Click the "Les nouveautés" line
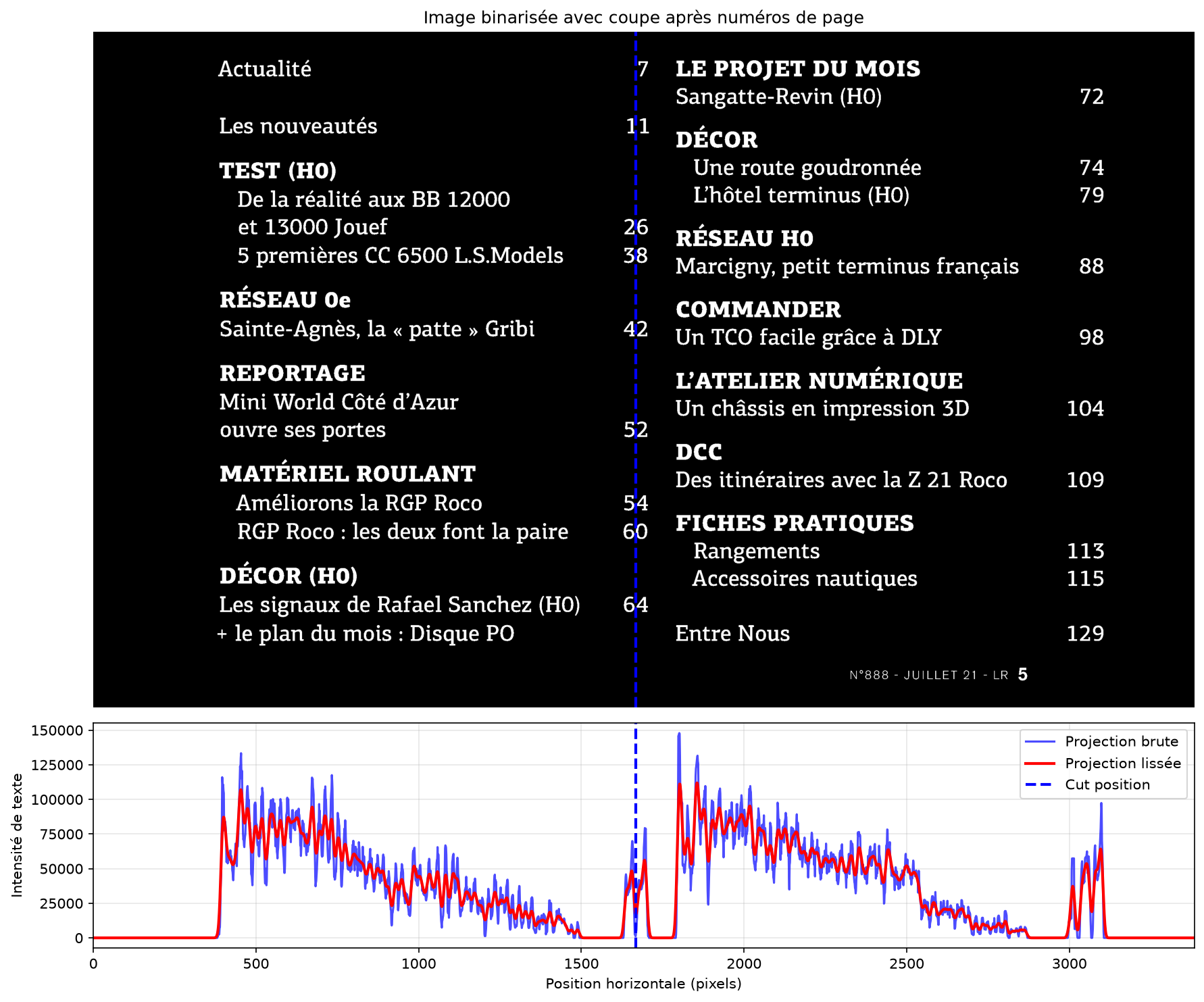The width and height of the screenshot is (1204, 1002). tap(298, 126)
